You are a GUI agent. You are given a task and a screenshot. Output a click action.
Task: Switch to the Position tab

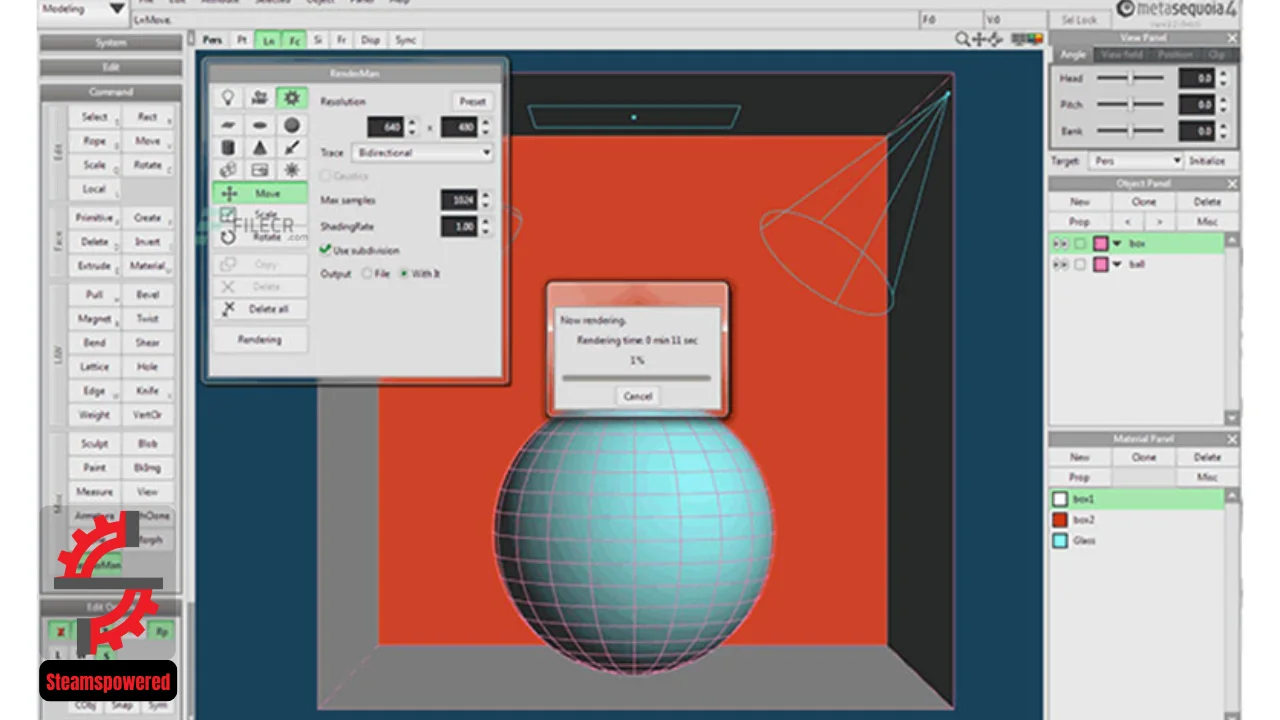coord(1175,54)
